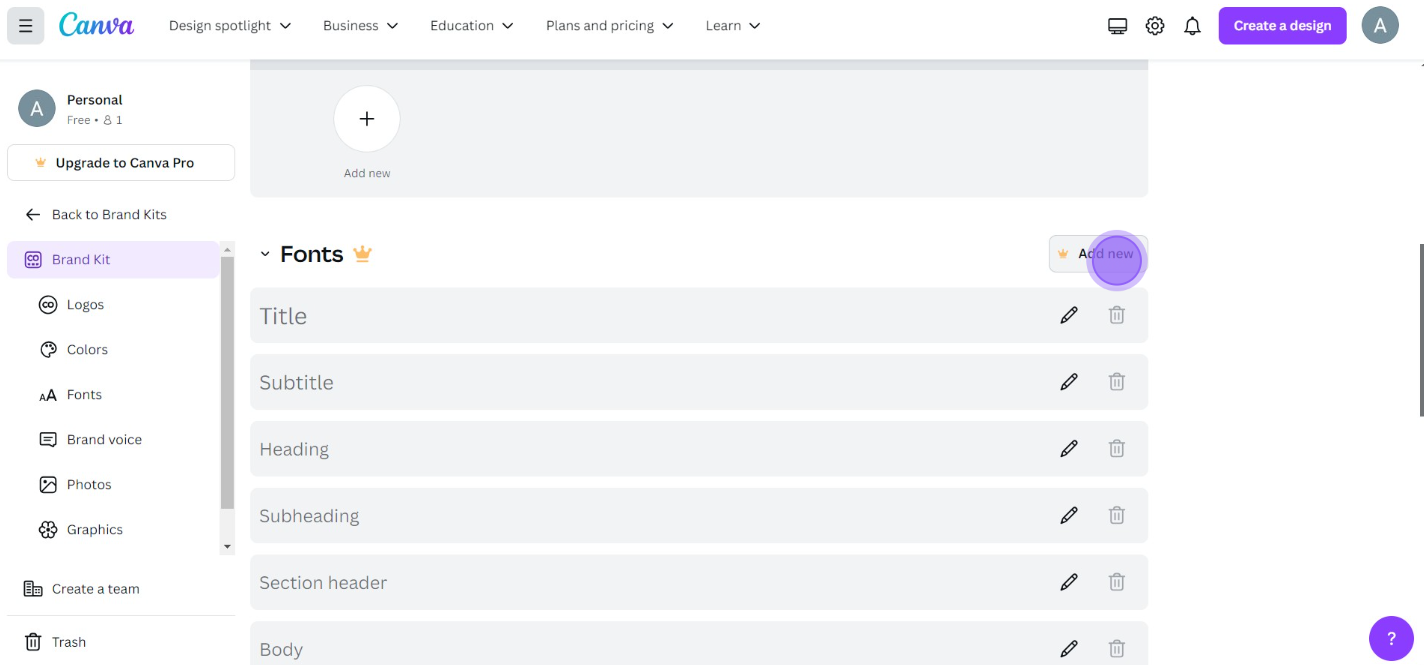This screenshot has width=1424, height=665.
Task: Open the notifications bell
Action: [x=1192, y=26]
